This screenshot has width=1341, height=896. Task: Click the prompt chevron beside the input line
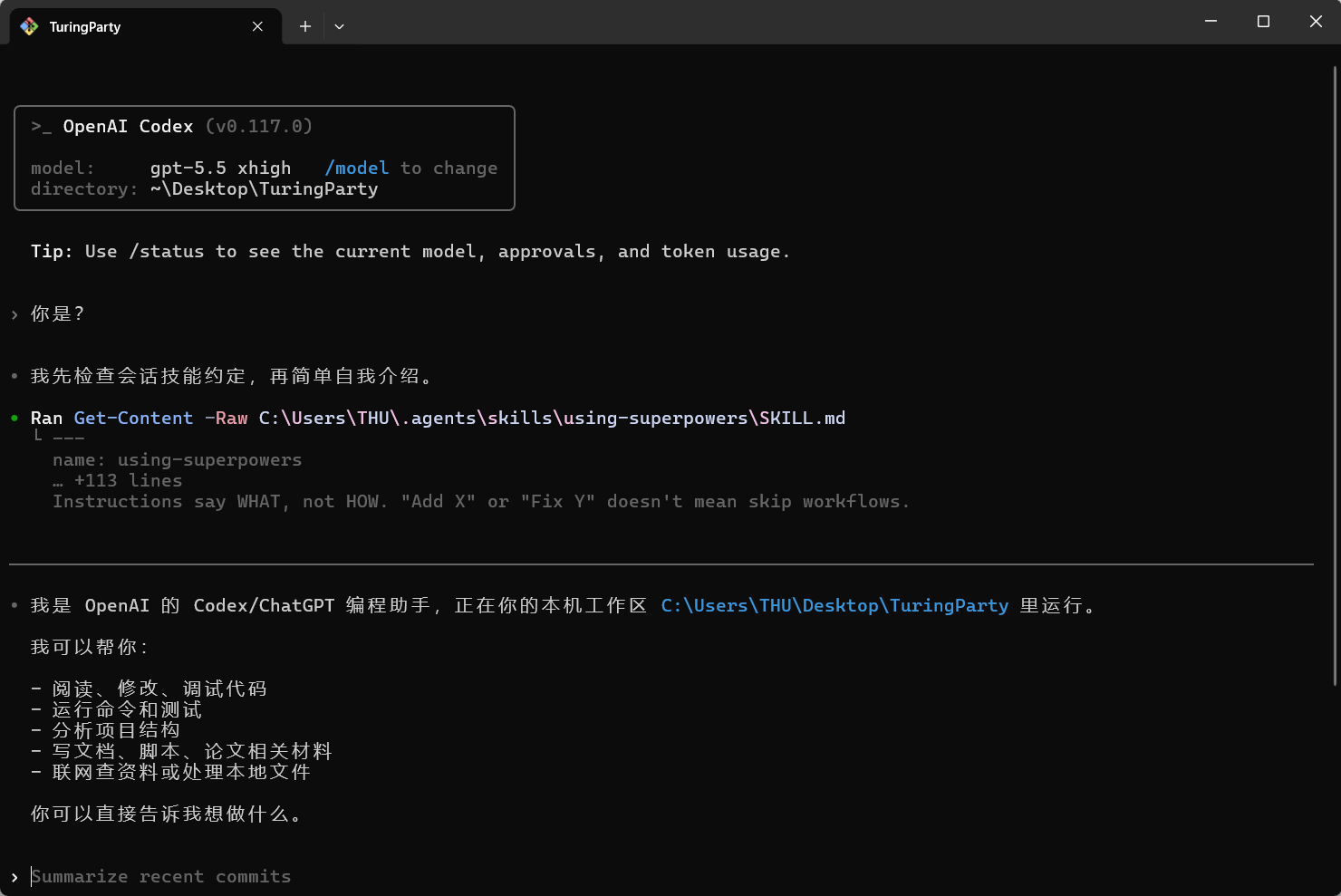(x=14, y=877)
